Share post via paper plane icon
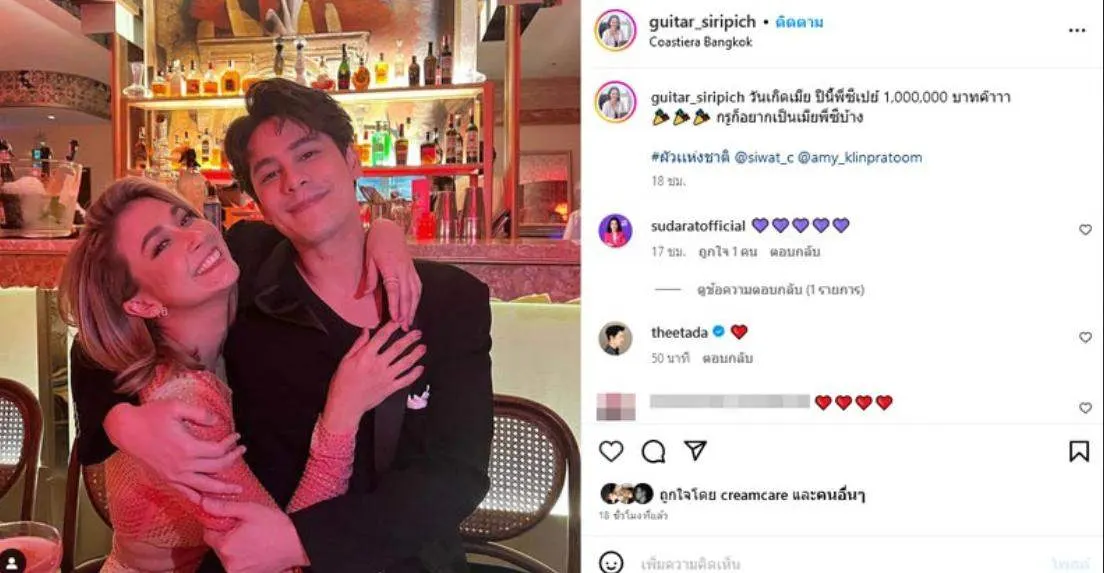 click(x=695, y=451)
